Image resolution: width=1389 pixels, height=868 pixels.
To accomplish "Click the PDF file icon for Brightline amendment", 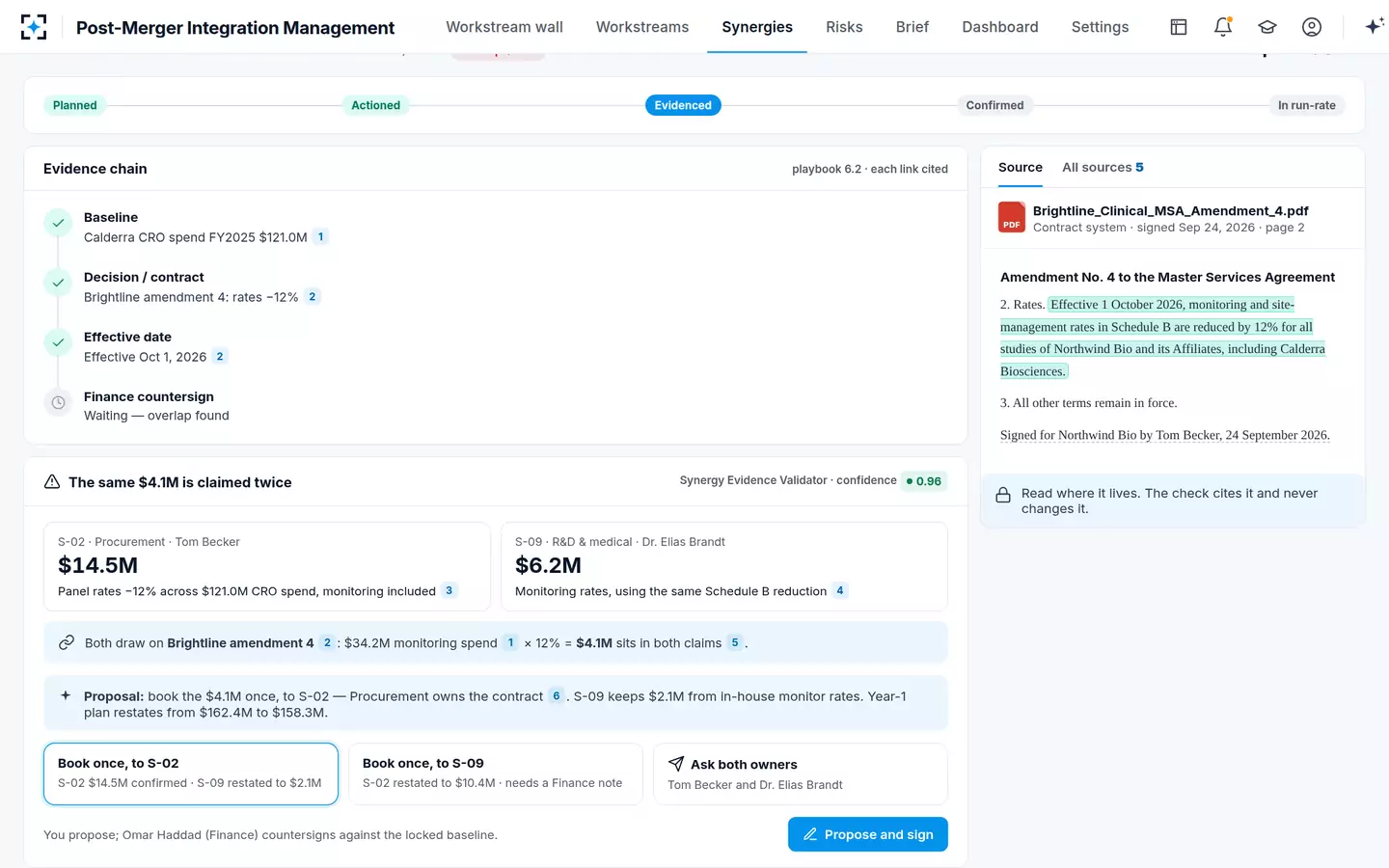I will click(1012, 218).
